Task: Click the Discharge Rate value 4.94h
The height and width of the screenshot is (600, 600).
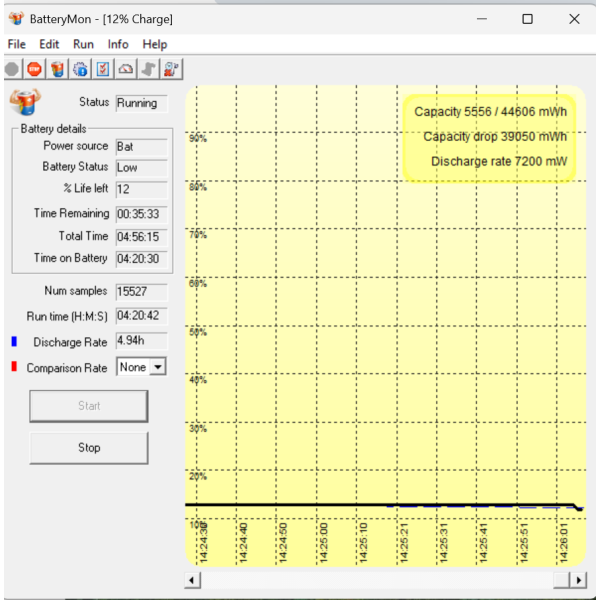Action: click(142, 341)
